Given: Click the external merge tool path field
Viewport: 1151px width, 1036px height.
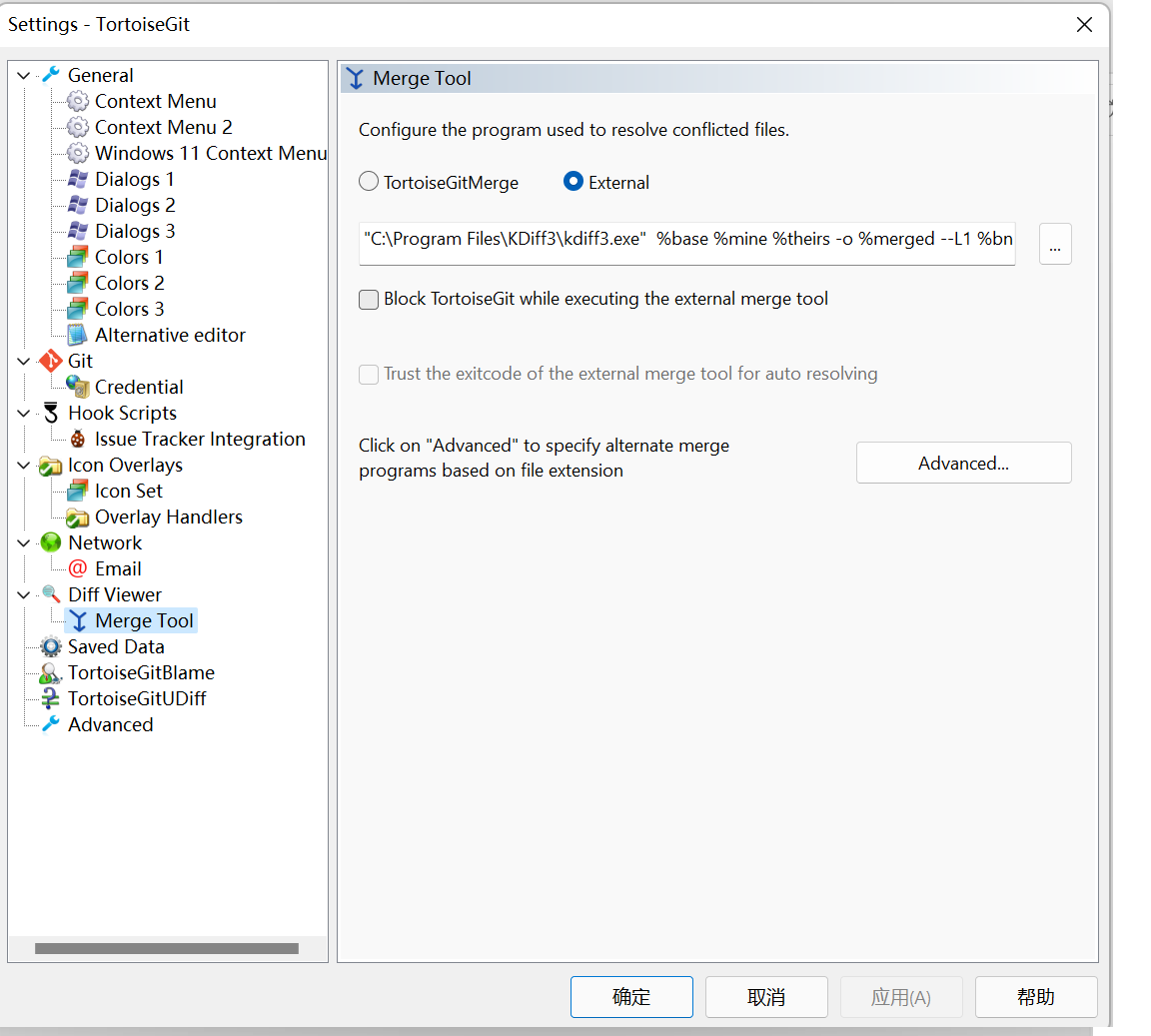Looking at the screenshot, I should tap(687, 243).
